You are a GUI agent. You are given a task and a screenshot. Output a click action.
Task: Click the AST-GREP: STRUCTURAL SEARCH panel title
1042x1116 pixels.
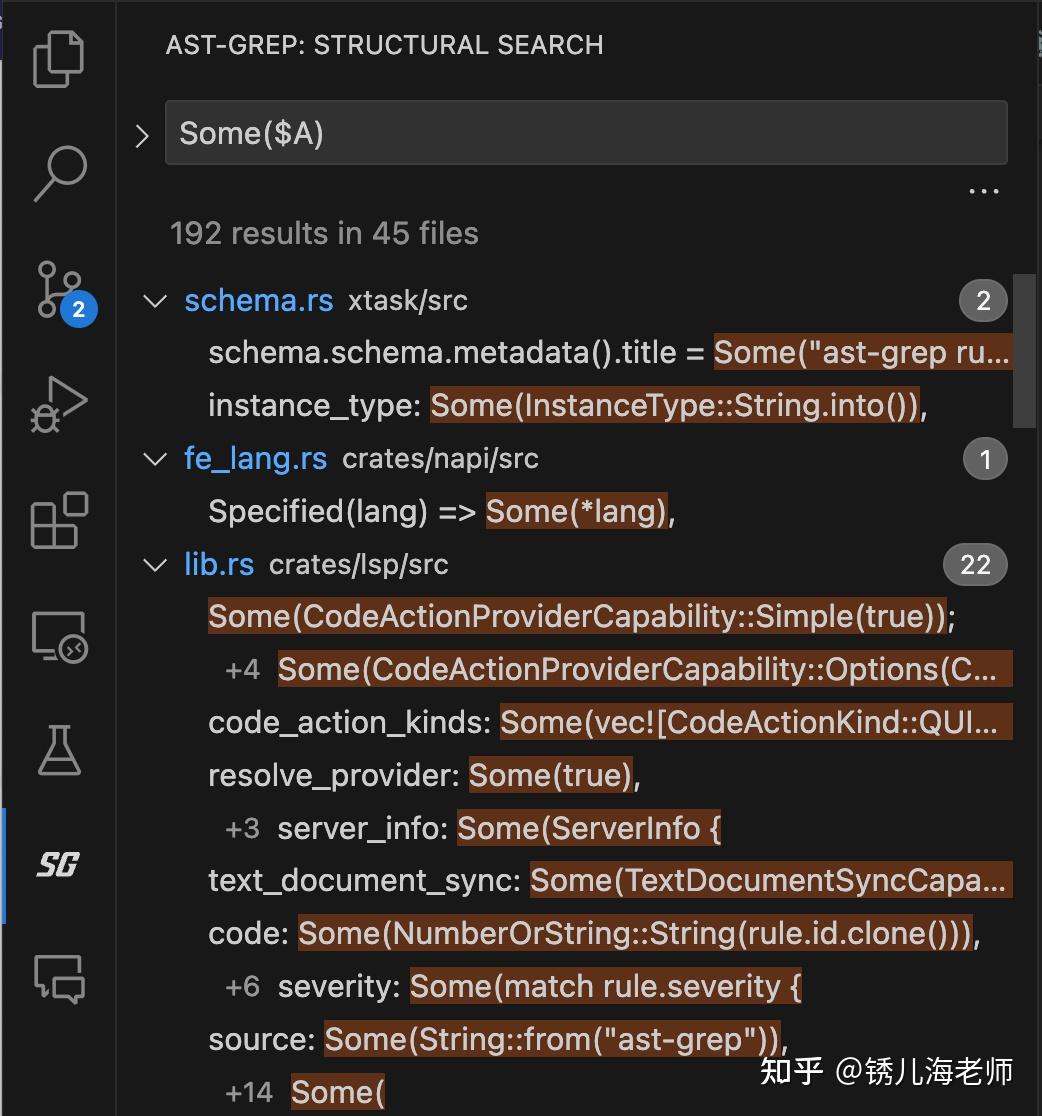pos(384,45)
